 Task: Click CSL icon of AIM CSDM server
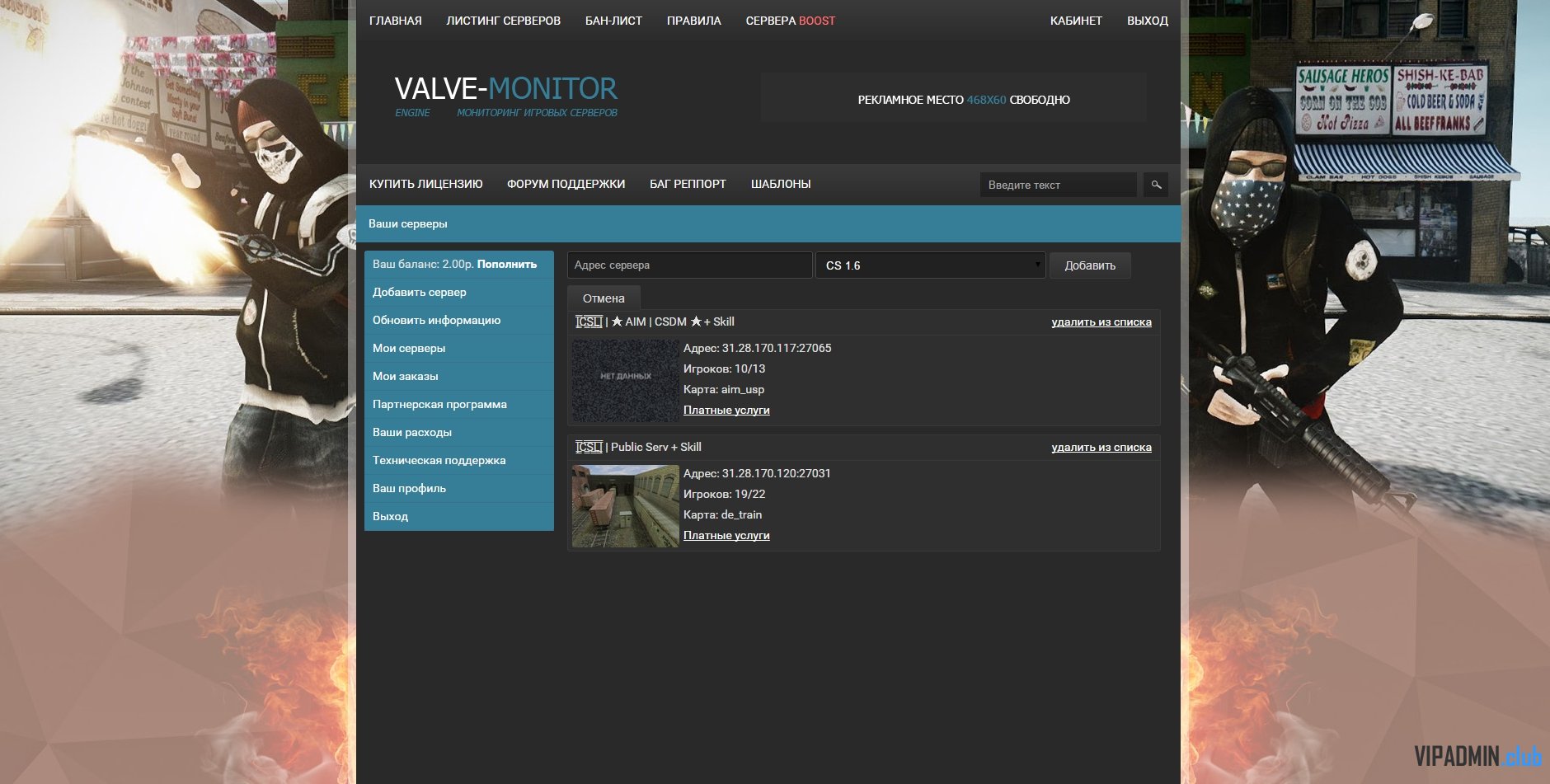pos(589,322)
